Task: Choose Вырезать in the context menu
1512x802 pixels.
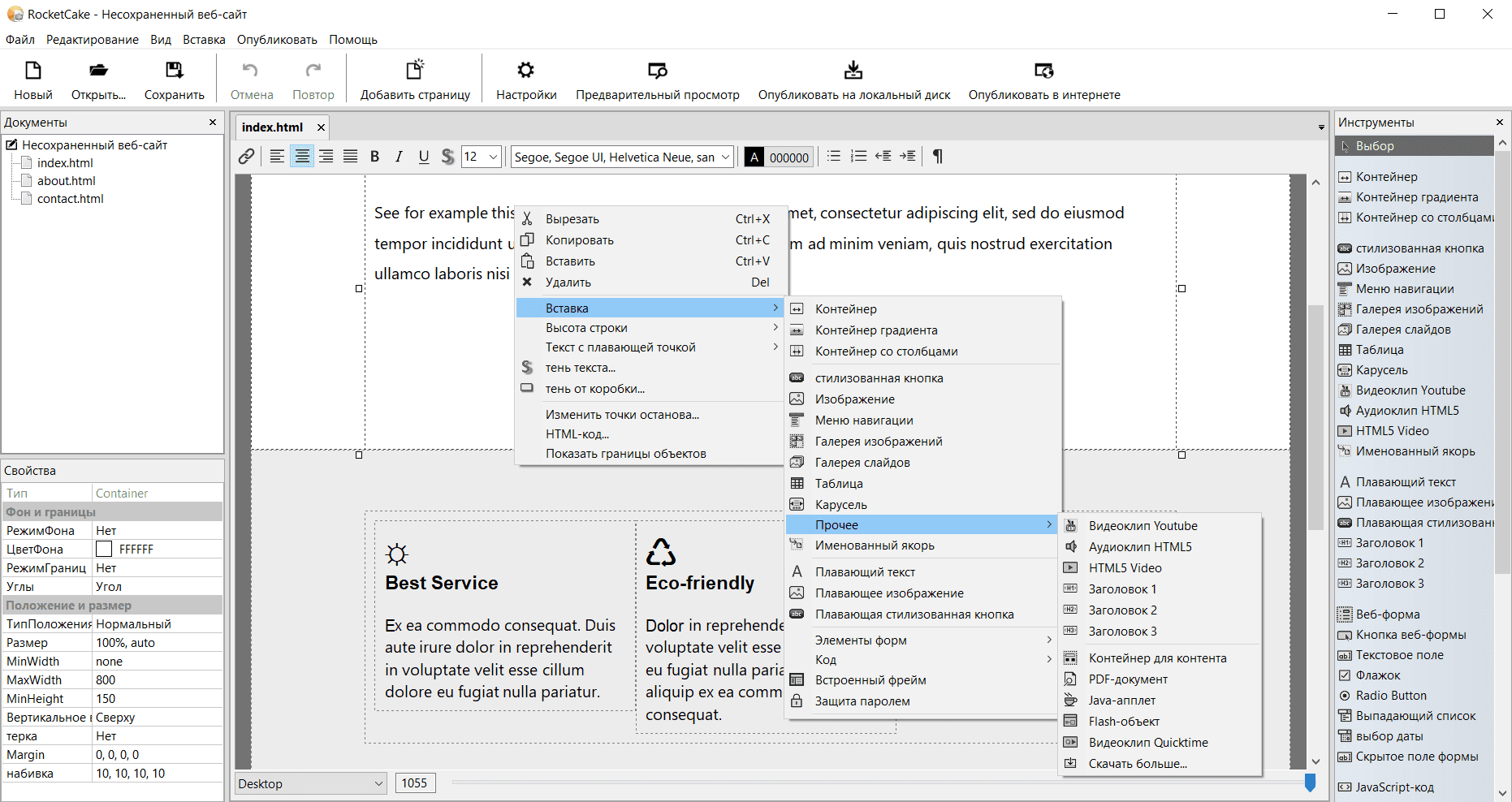Action: click(649, 219)
